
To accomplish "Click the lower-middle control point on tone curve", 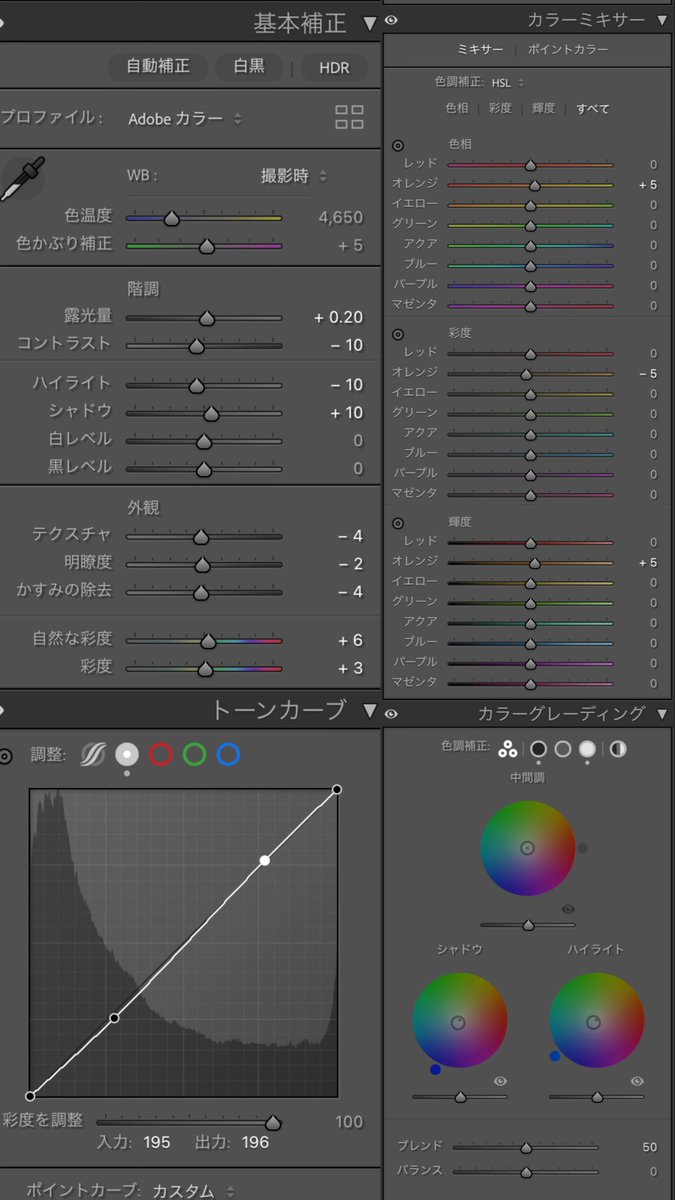I will pyautogui.click(x=114, y=1018).
